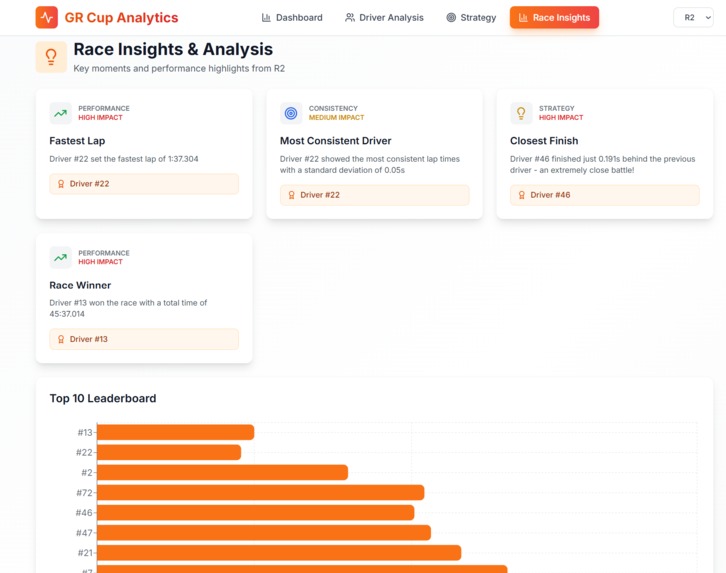The image size is (726, 573).
Task: Click the 'Key moments and performance highlights' subtitle
Action: pyautogui.click(x=179, y=69)
